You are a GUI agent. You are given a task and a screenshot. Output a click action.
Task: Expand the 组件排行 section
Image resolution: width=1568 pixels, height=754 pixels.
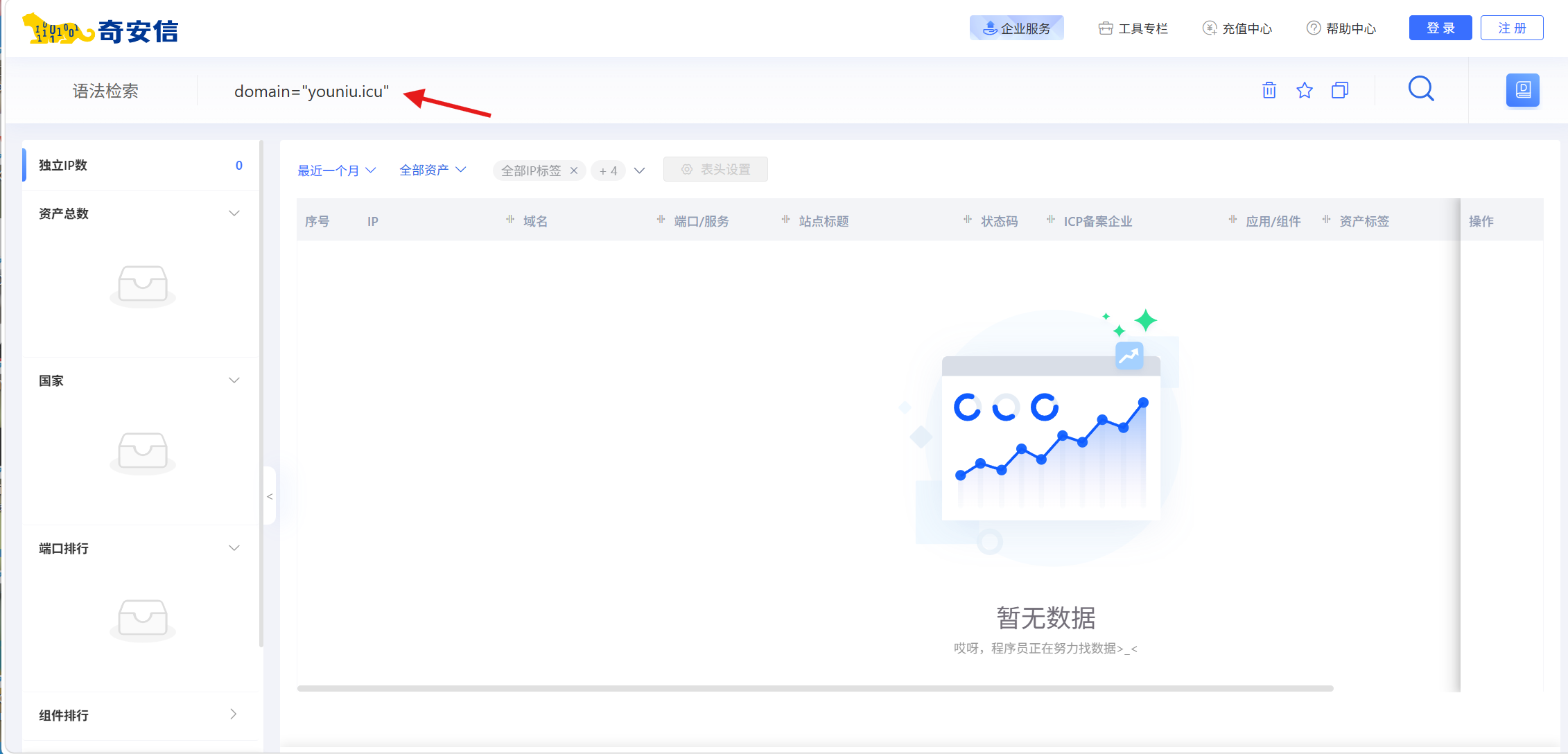[x=234, y=714]
